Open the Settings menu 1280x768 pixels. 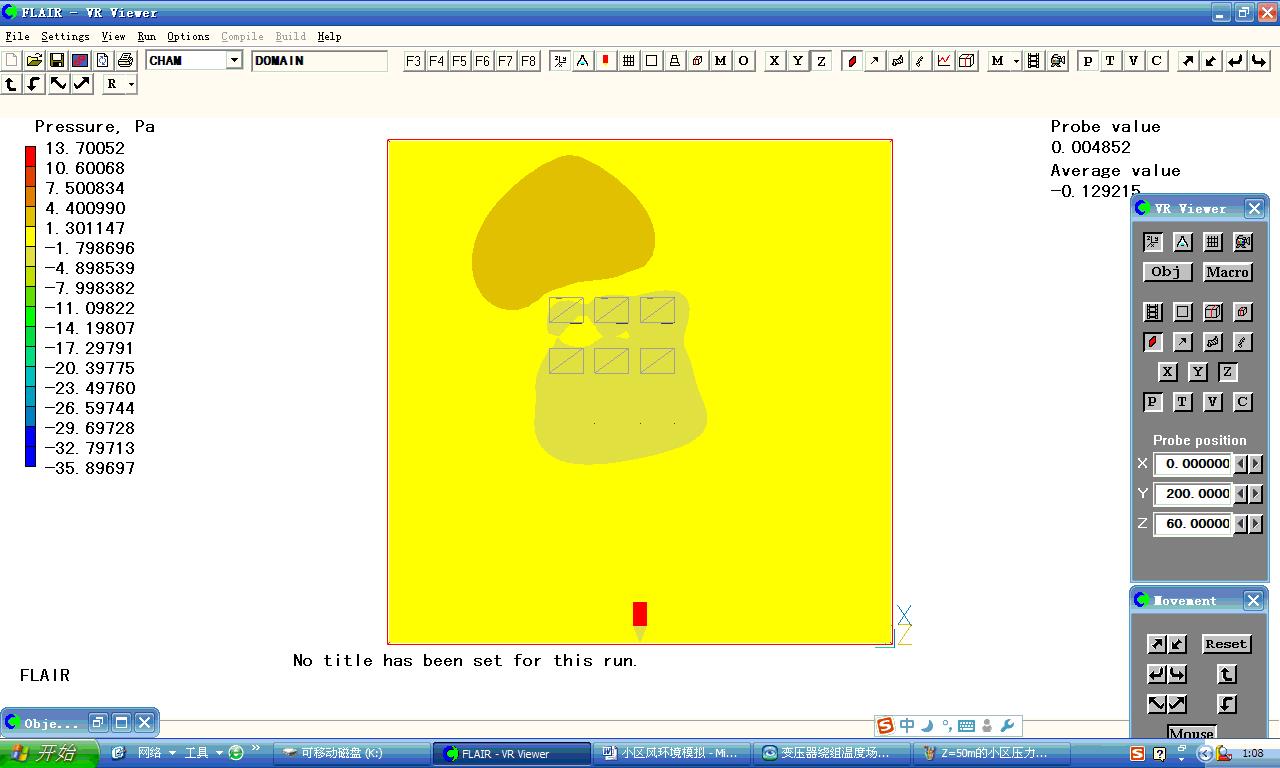click(65, 36)
